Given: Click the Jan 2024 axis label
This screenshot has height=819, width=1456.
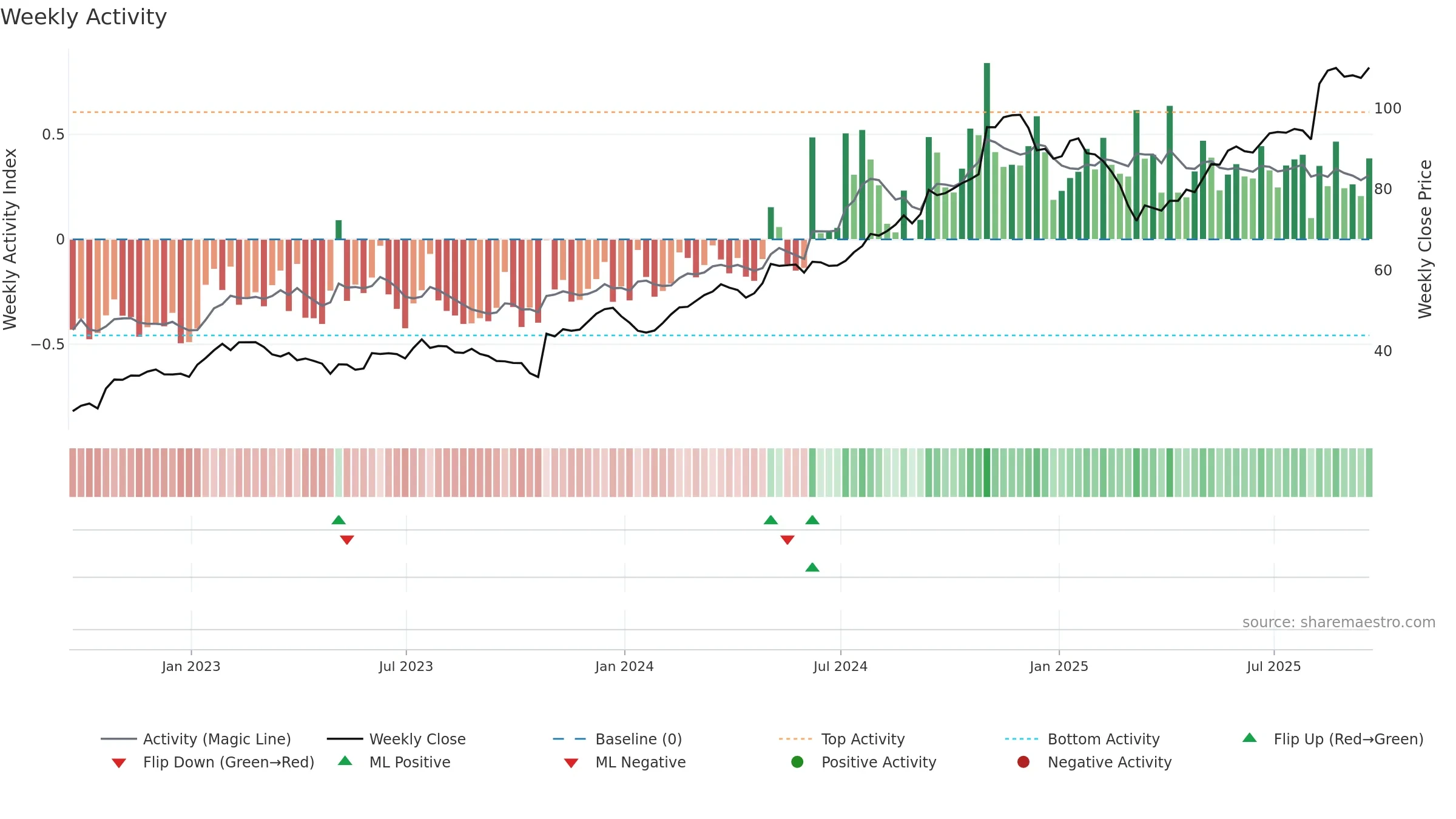Looking at the screenshot, I should [x=624, y=667].
